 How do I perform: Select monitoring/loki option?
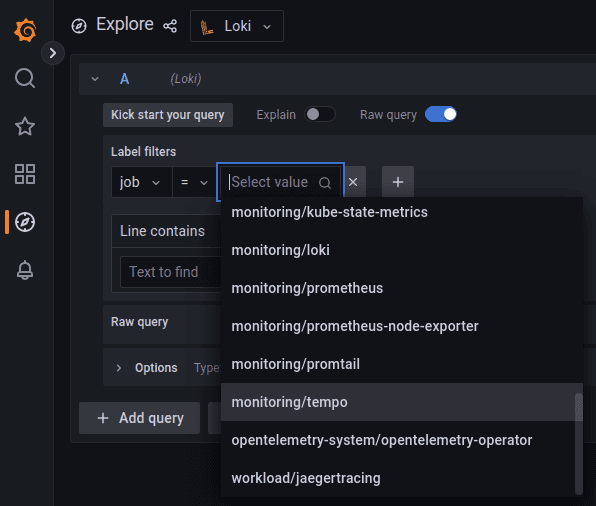(x=402, y=250)
